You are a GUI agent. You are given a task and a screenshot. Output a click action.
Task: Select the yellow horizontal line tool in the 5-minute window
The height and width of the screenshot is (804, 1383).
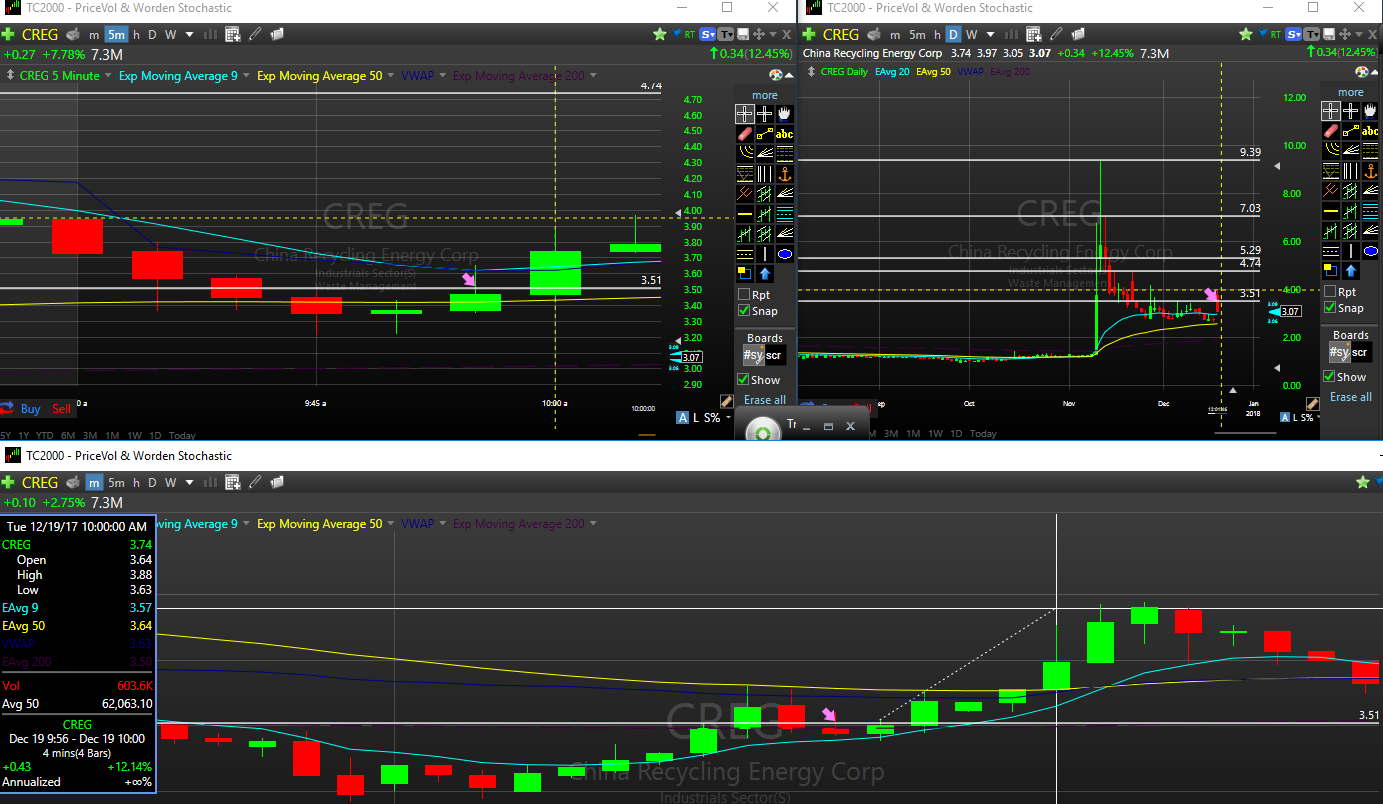pyautogui.click(x=744, y=213)
